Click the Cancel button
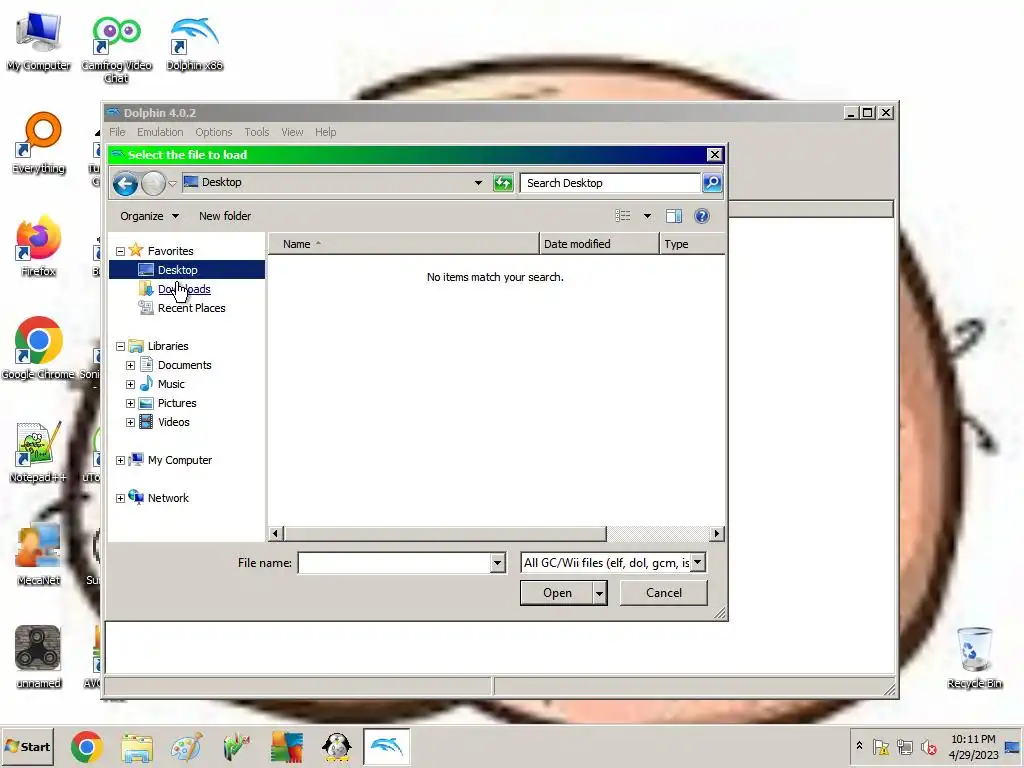Screen dimensions: 1024x768 [664, 593]
